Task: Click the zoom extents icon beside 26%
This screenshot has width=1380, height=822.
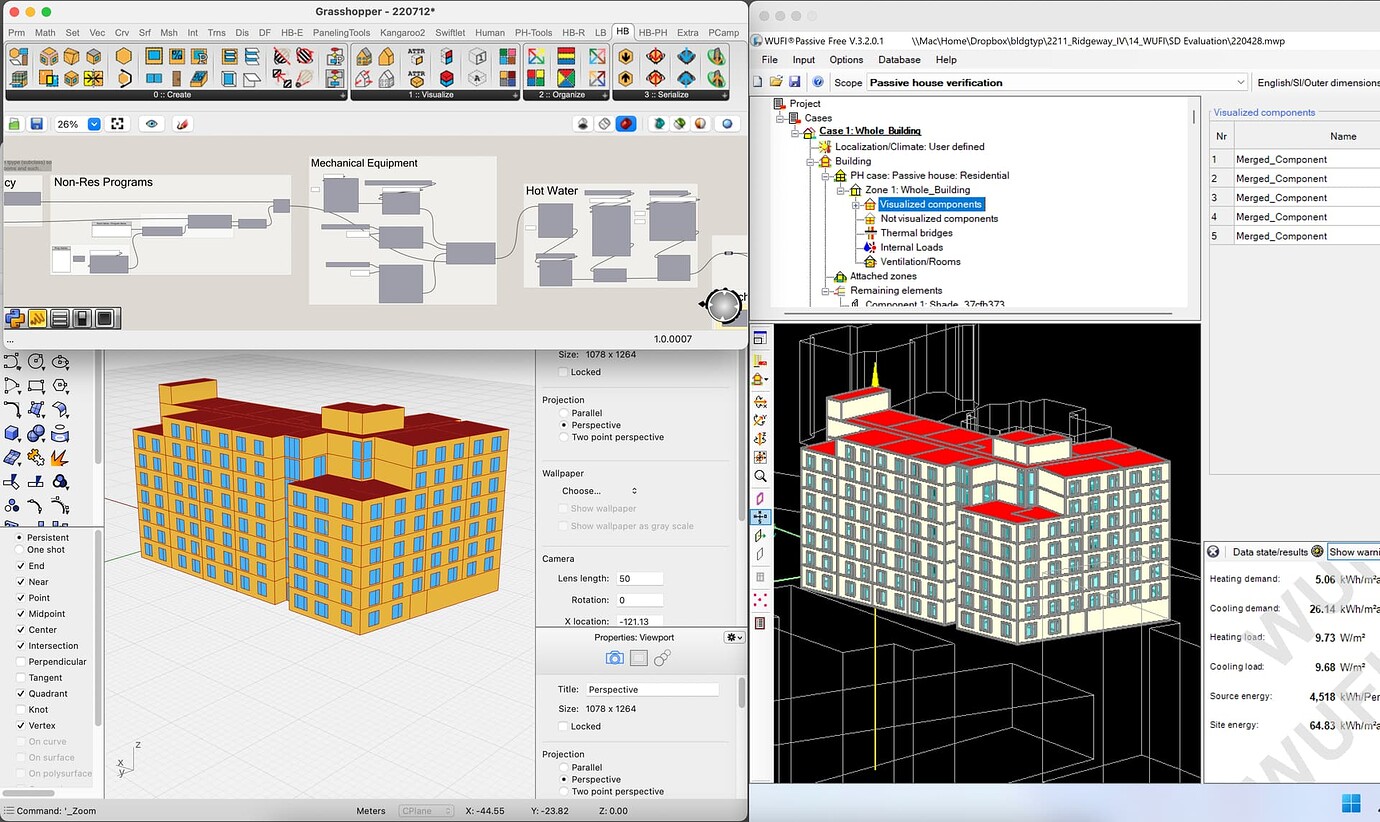Action: (118, 124)
